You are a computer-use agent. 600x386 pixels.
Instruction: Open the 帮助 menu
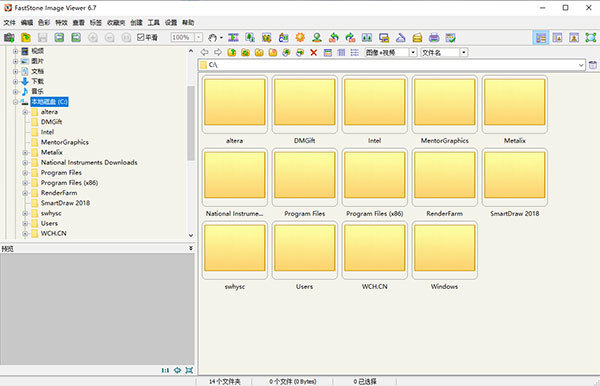click(x=188, y=23)
